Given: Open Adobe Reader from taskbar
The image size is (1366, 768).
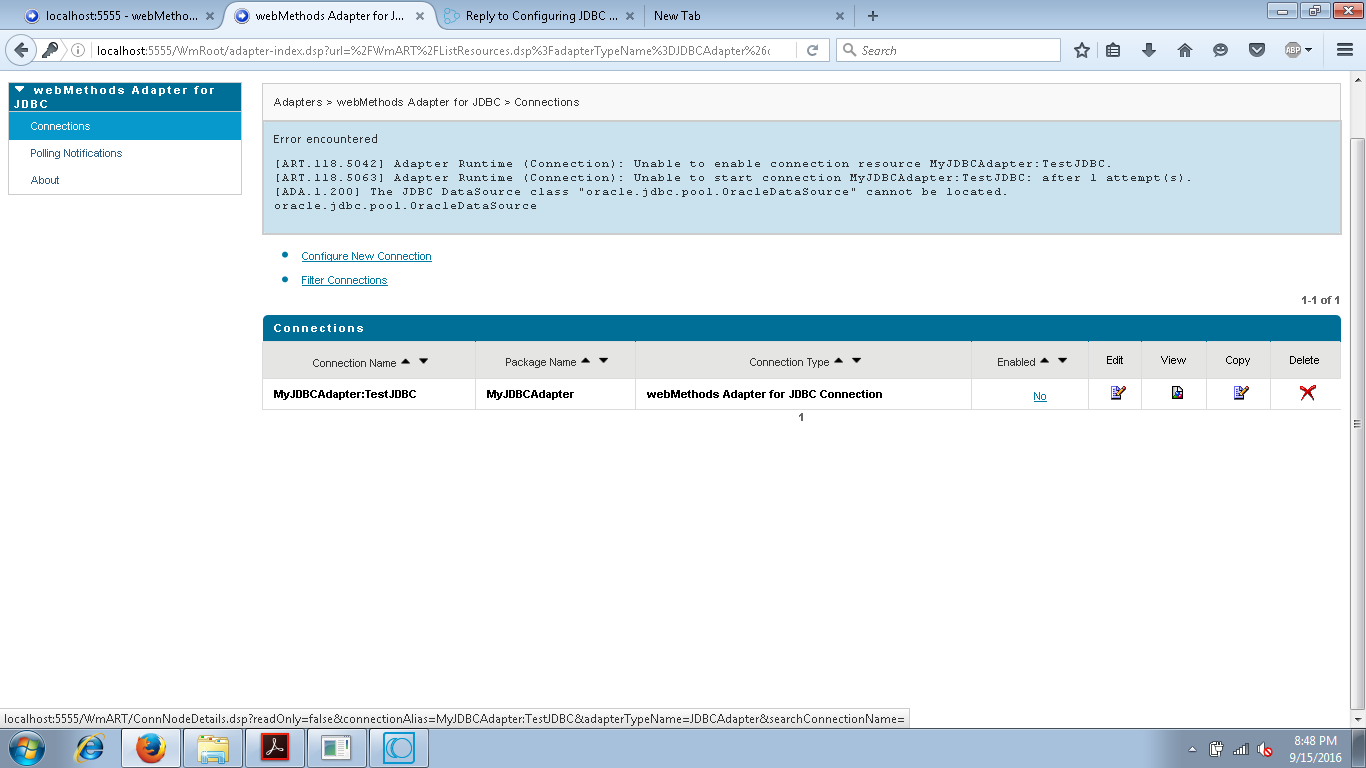Looking at the screenshot, I should [x=274, y=748].
